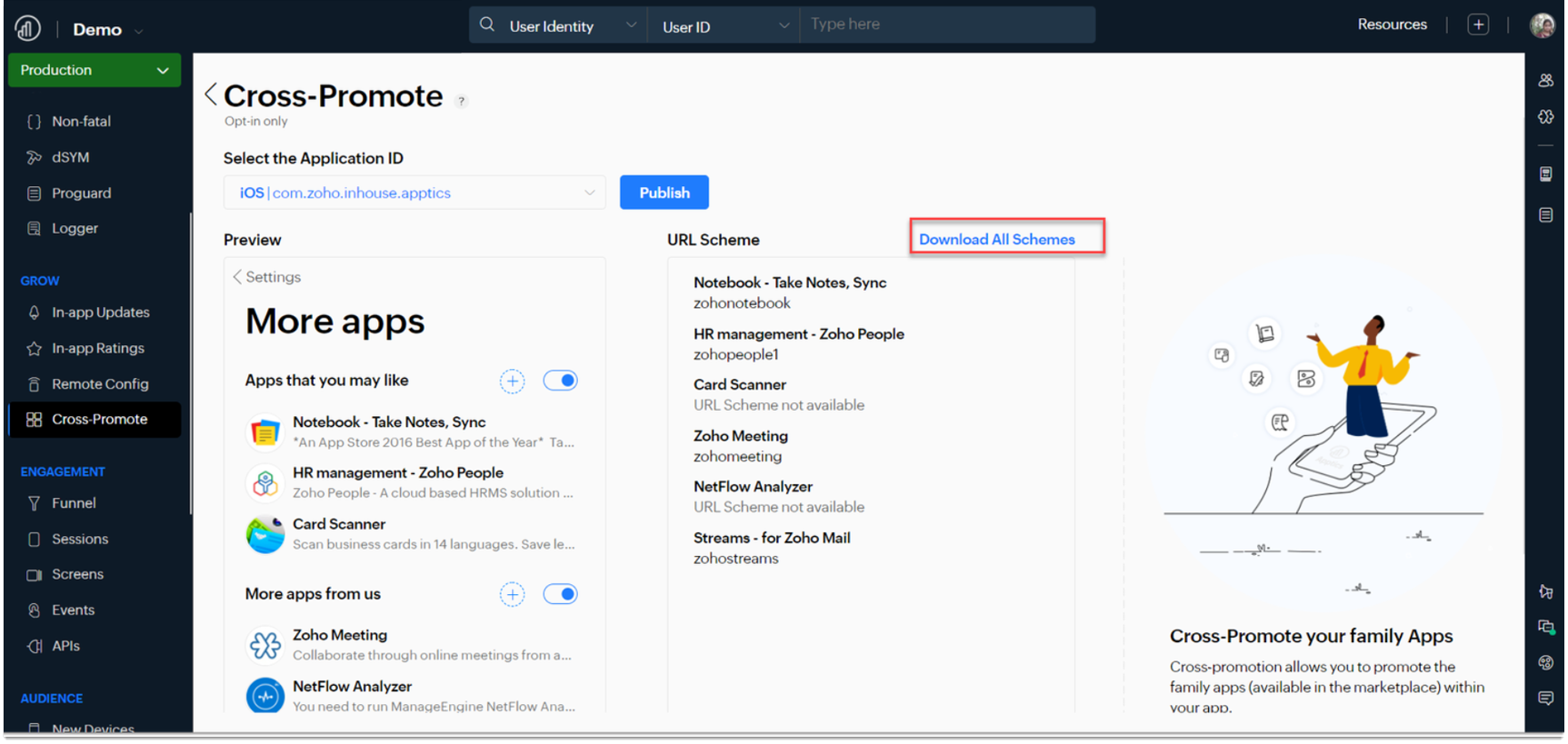Click the help question mark next to Cross-Promote
Screen dimensions: 1568x744
pyautogui.click(x=462, y=101)
